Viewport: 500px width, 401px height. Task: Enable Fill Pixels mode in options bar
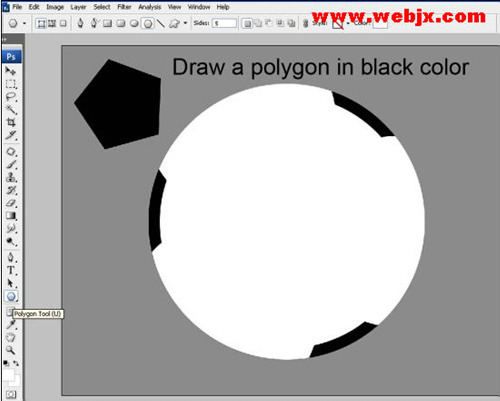63,23
